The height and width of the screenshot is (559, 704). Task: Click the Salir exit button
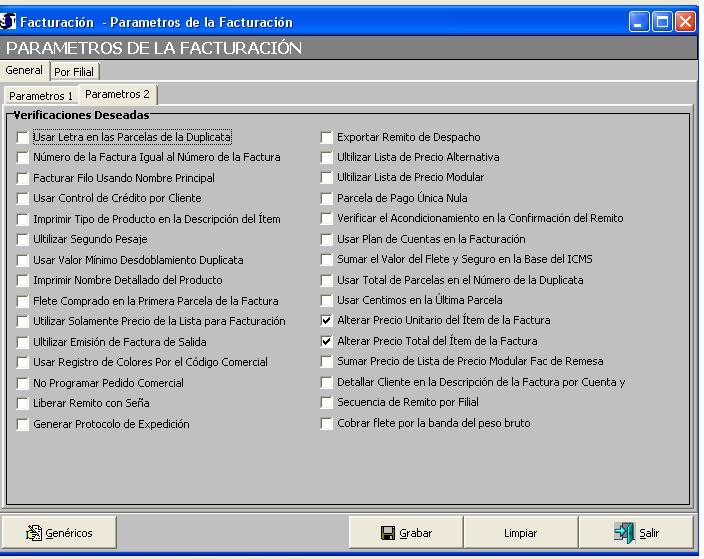[637, 533]
